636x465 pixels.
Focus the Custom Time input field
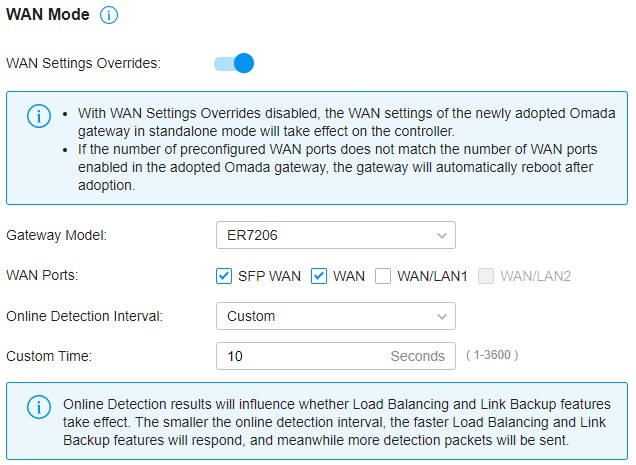coord(336,356)
